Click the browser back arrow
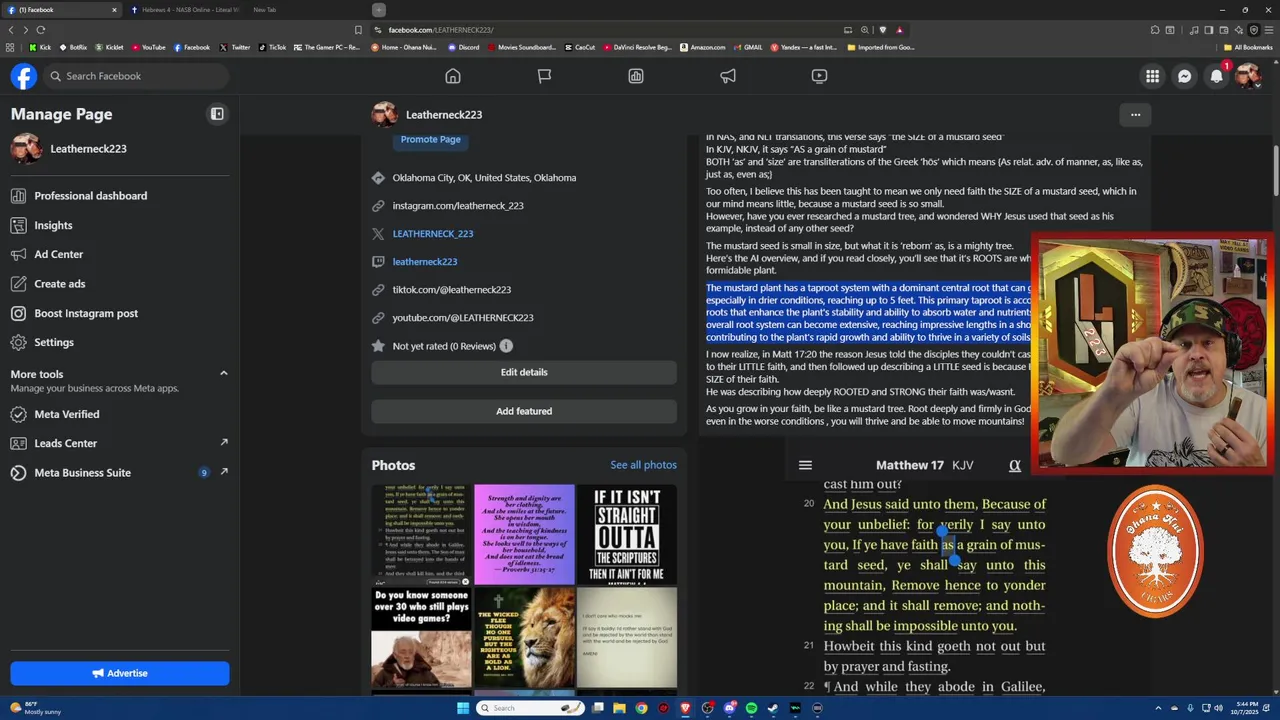Viewport: 1280px width, 720px height. pos(11,30)
